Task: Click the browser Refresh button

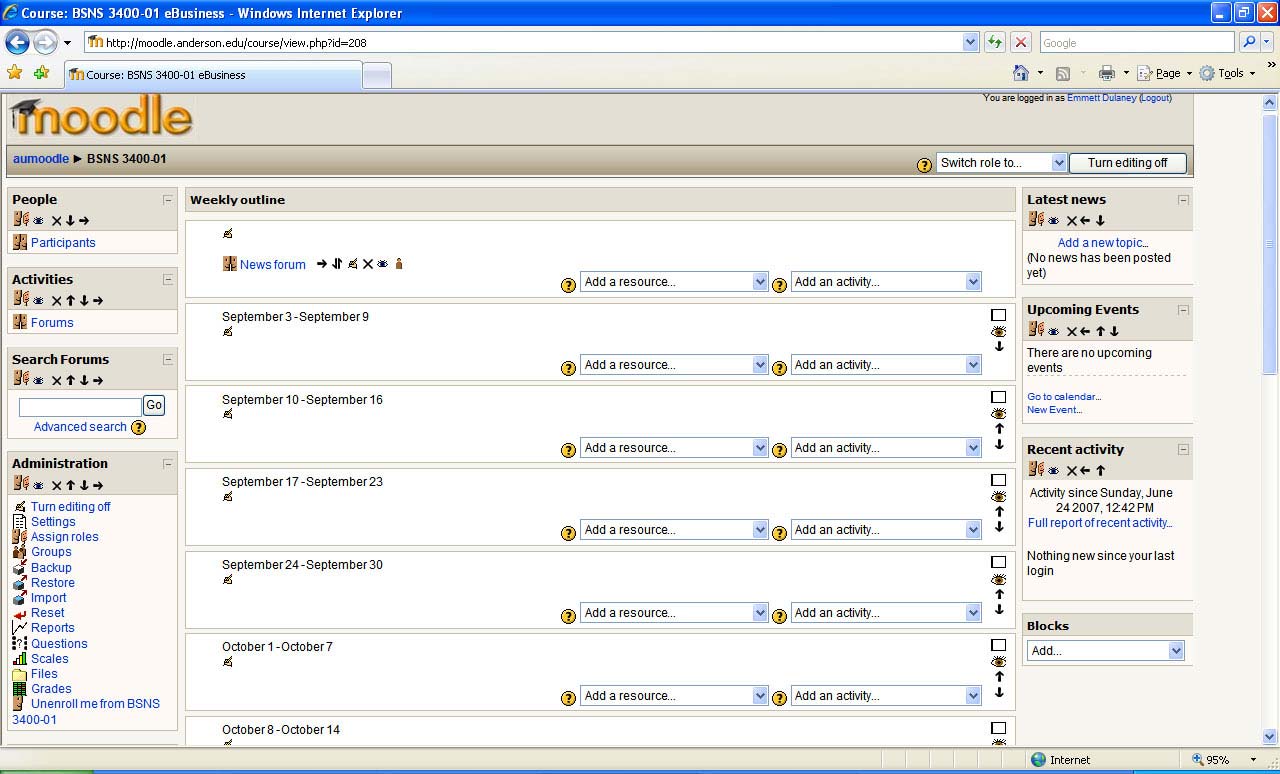Action: pyautogui.click(x=994, y=42)
